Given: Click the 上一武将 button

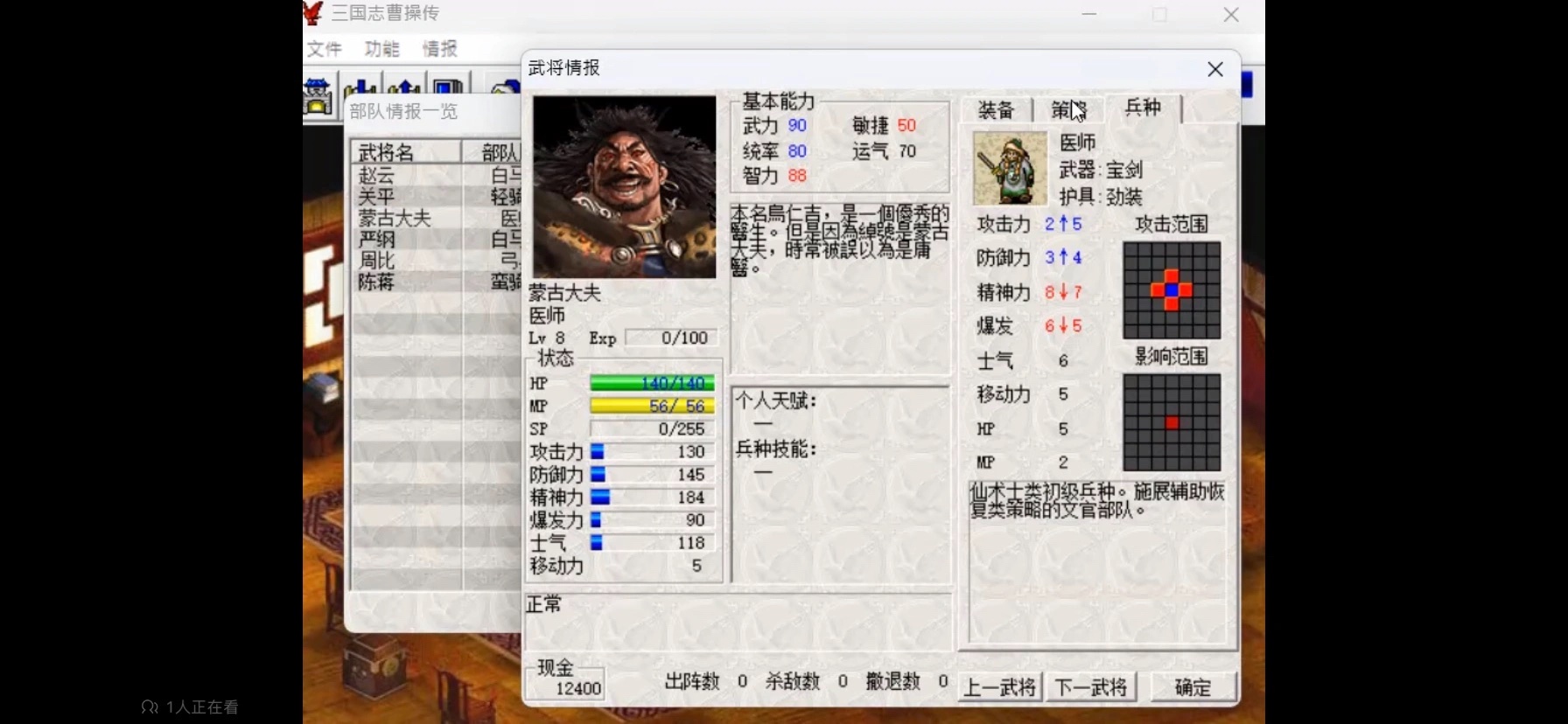Looking at the screenshot, I should (999, 687).
